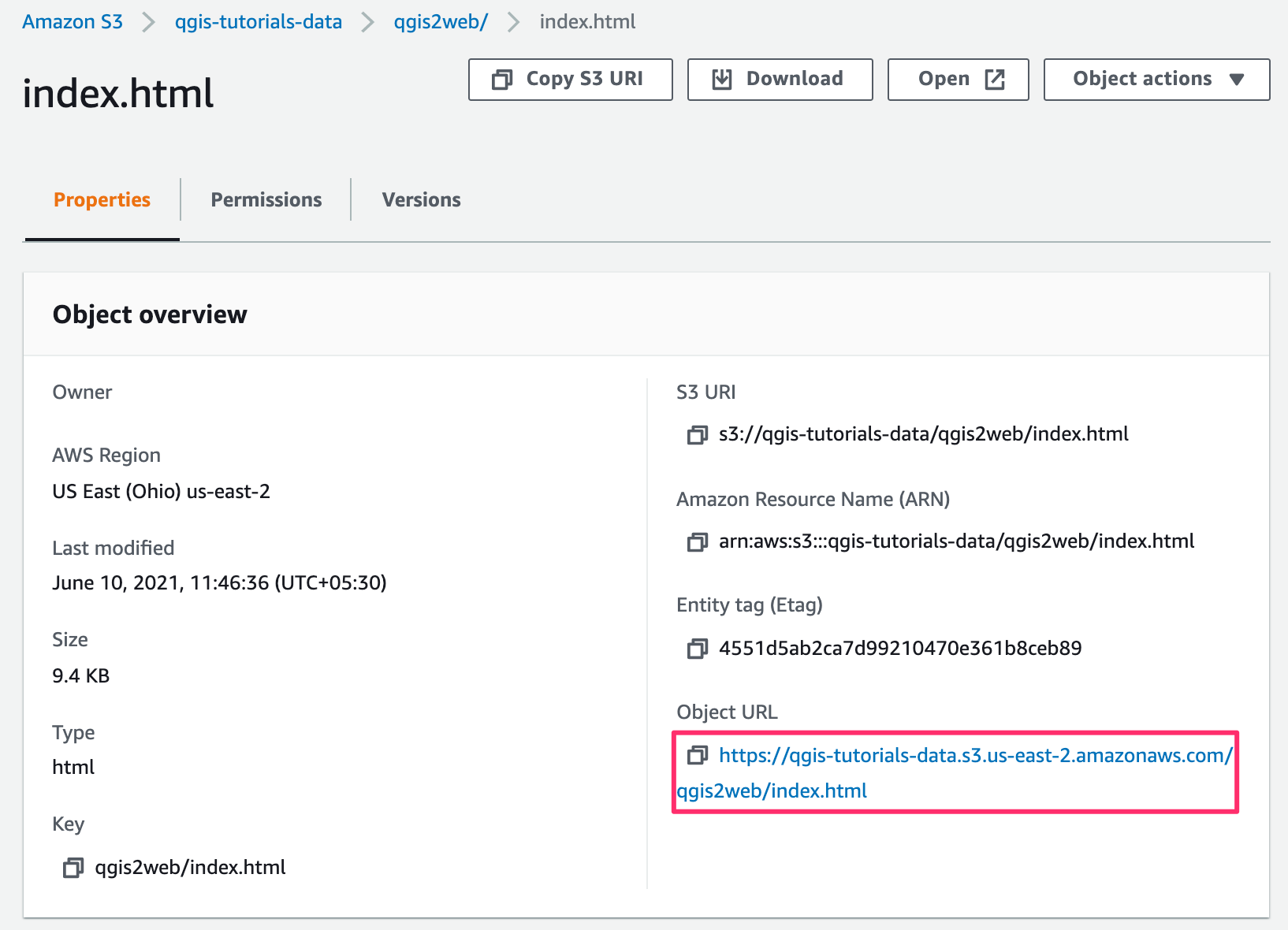Screen dimensions: 1288x930
Task: Open the qgis2web/ folder breadcrumb
Action: coord(441,22)
